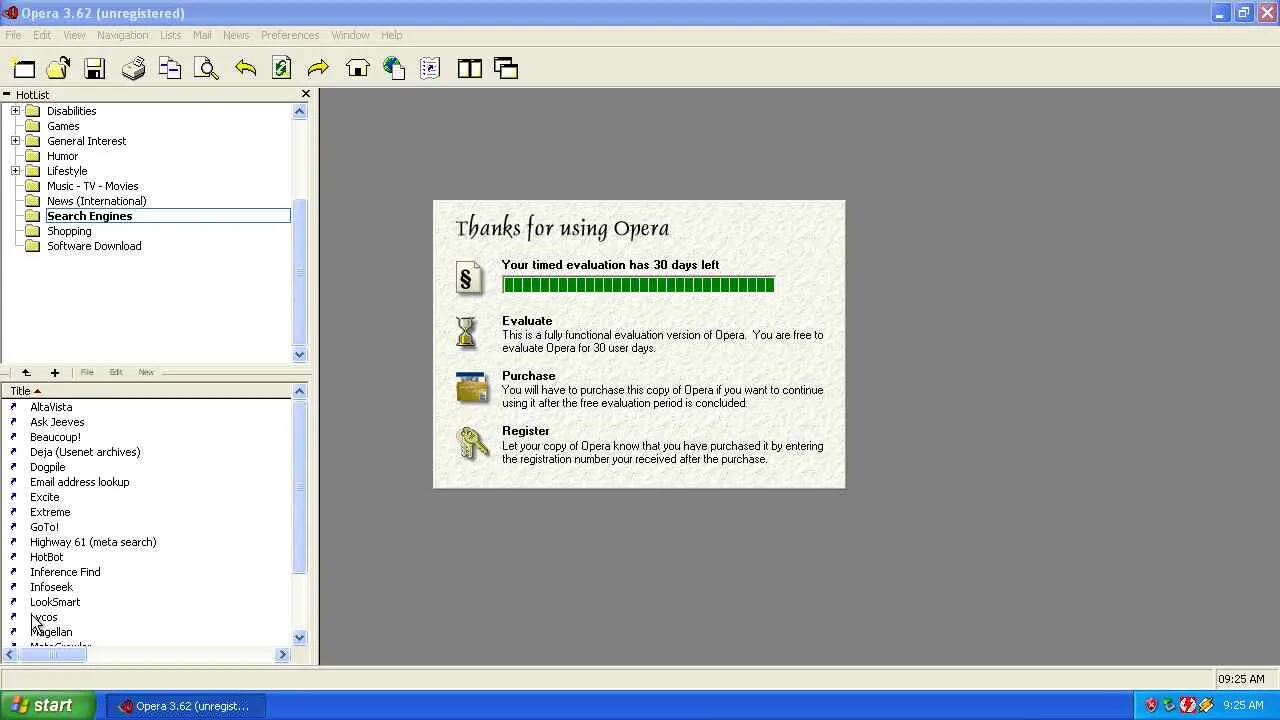The height and width of the screenshot is (720, 1280).
Task: Open the Help menu
Action: [391, 35]
